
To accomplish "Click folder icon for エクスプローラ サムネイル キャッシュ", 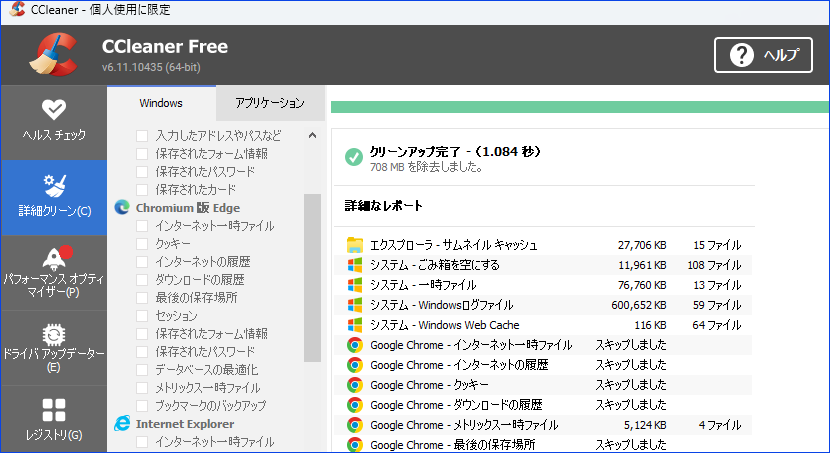I will coord(355,245).
